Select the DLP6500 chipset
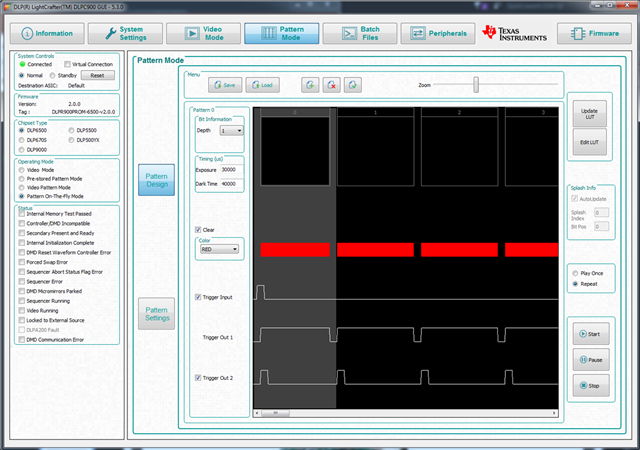This screenshot has width=640, height=450. click(x=22, y=130)
